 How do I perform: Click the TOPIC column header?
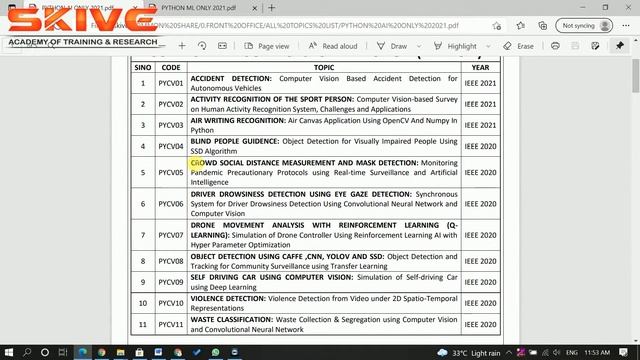click(324, 68)
